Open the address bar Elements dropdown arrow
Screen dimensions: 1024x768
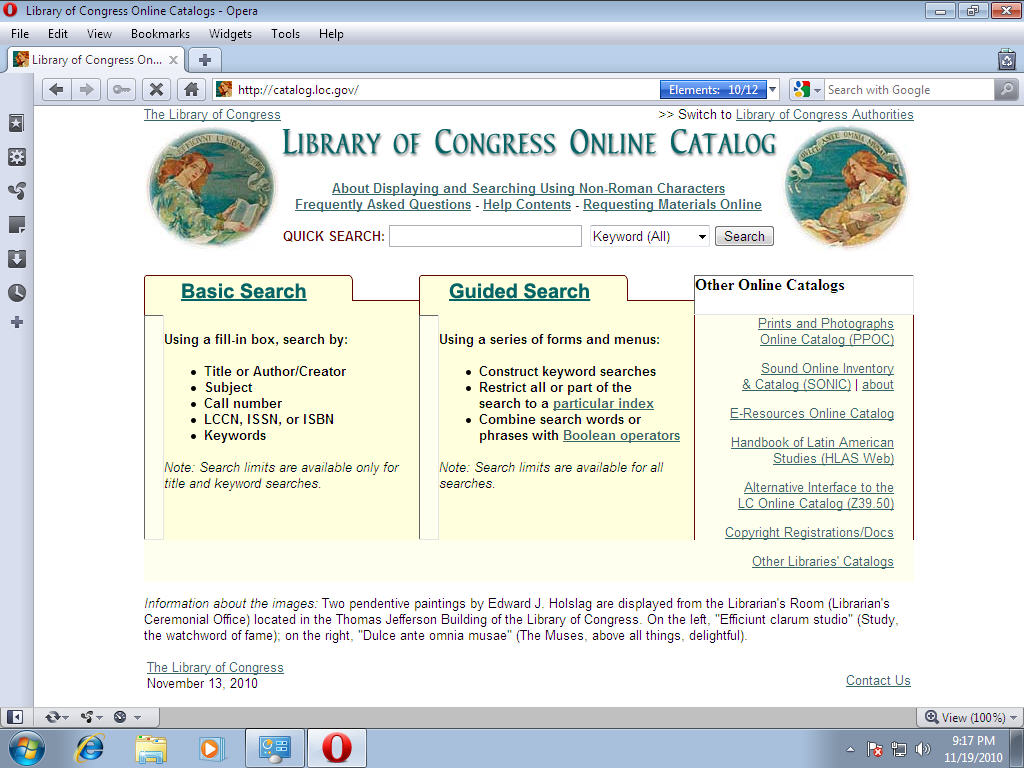pos(773,89)
